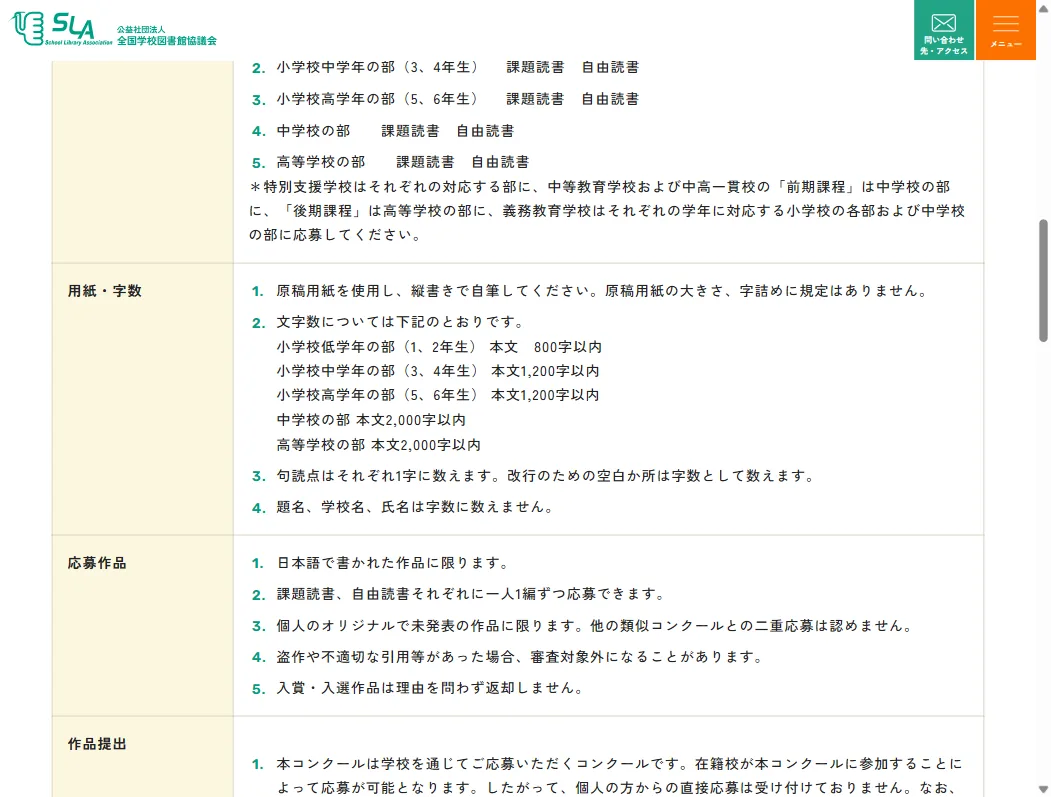Click the vertical scrollbar thumb
Screen dimensions: 1051x797
1043,280
